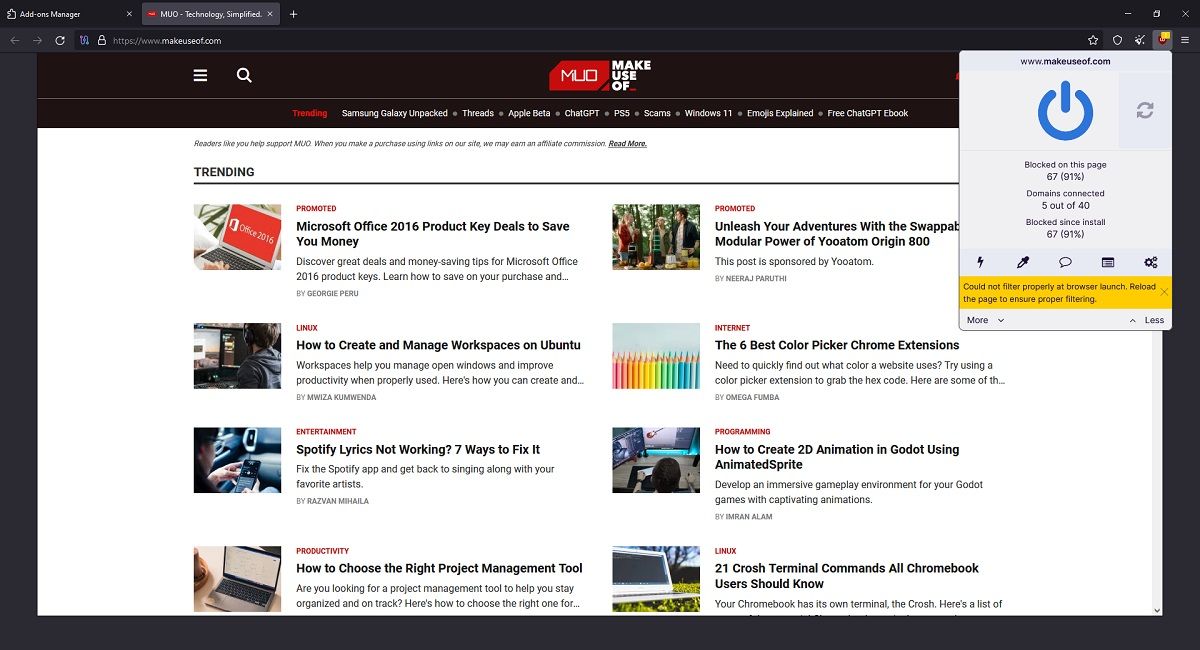The height and width of the screenshot is (650, 1200).
Task: Expand the More section in uBlock popup
Action: 977,319
